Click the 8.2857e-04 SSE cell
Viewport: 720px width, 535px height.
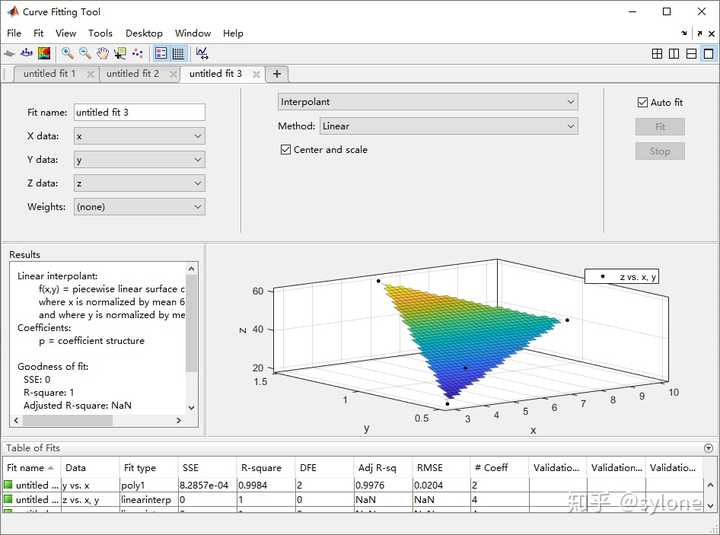click(207, 485)
